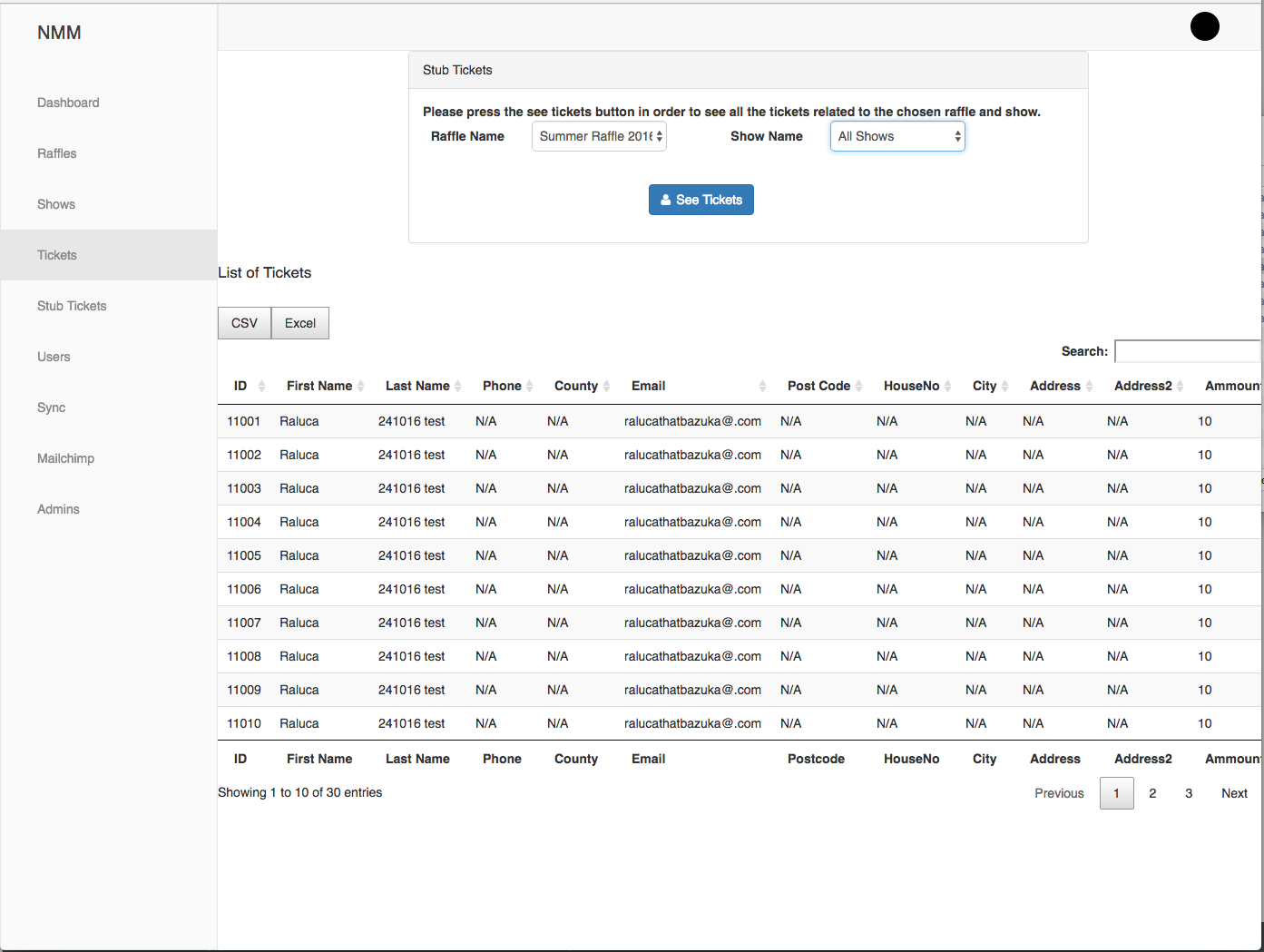The width and height of the screenshot is (1264, 952).
Task: Sort by County column arrows
Action: (606, 387)
